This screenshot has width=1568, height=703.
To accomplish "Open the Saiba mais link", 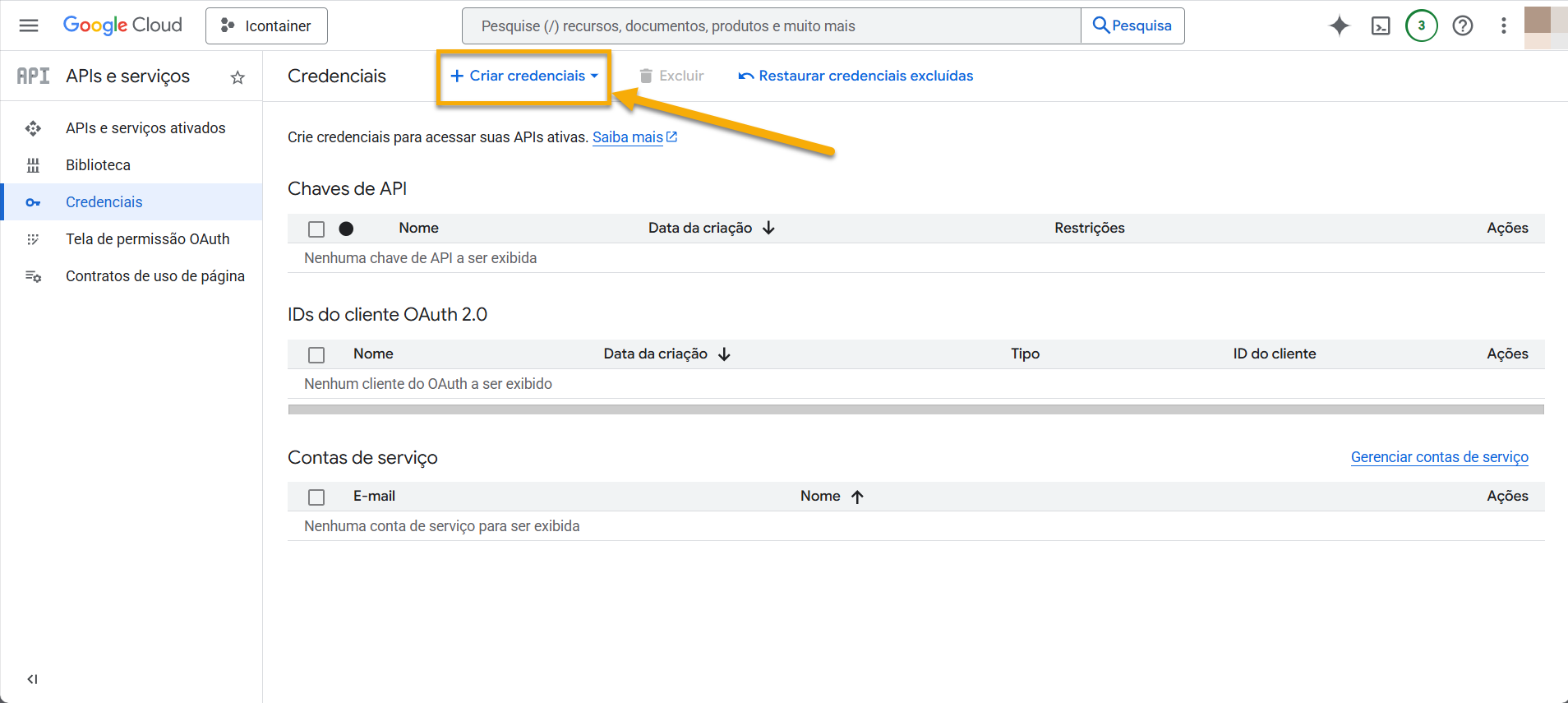I will [628, 137].
